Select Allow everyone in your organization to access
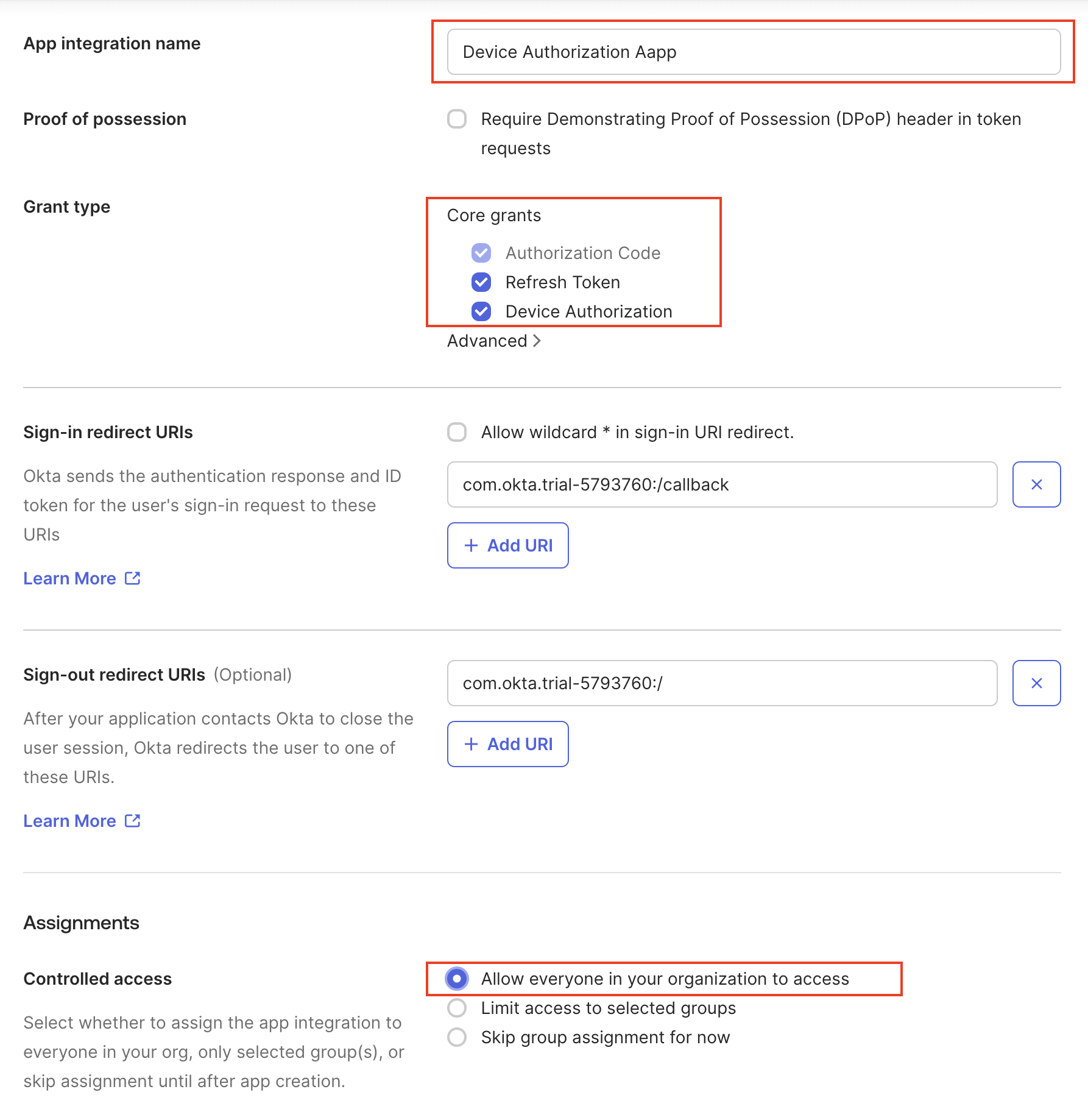This screenshot has height=1120, width=1088. [x=456, y=979]
